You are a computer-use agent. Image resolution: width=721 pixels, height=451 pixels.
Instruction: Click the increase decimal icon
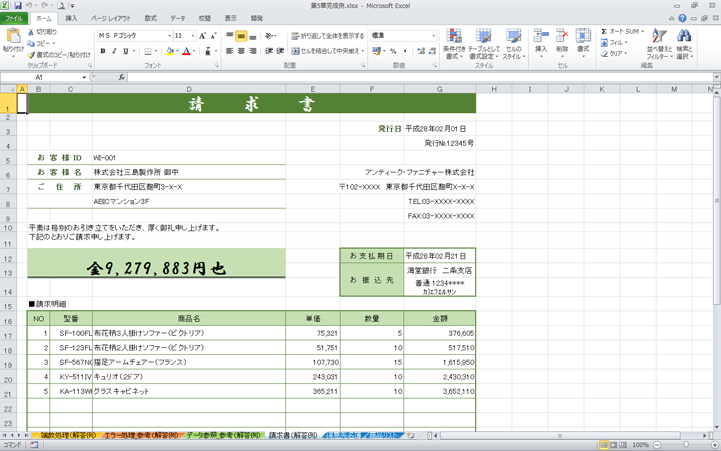421,51
